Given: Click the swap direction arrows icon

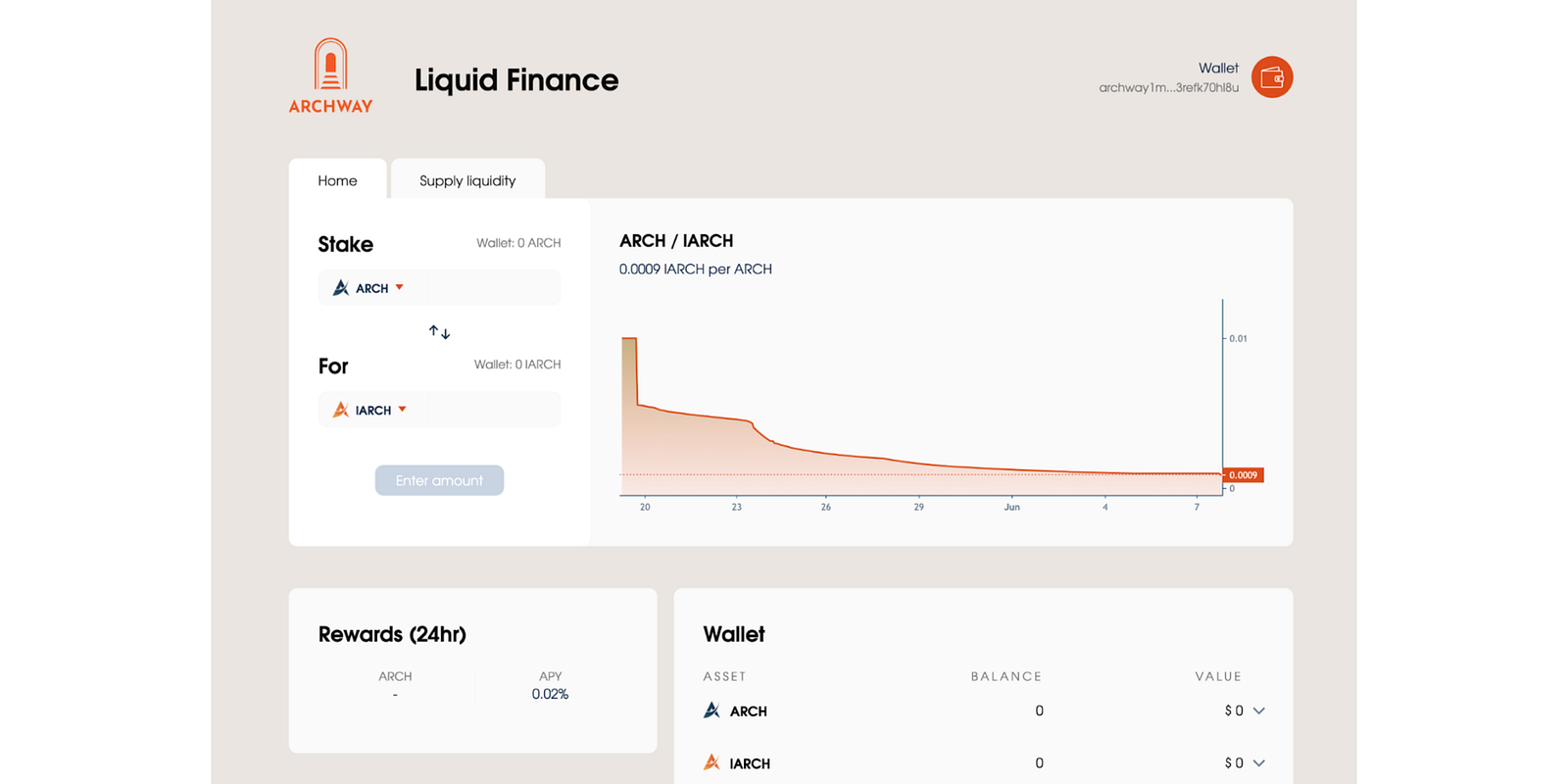Looking at the screenshot, I should (x=439, y=332).
